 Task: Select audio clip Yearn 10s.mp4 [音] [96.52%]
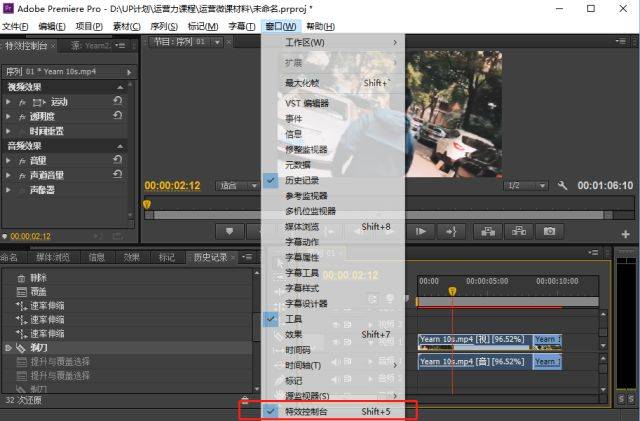coord(476,362)
